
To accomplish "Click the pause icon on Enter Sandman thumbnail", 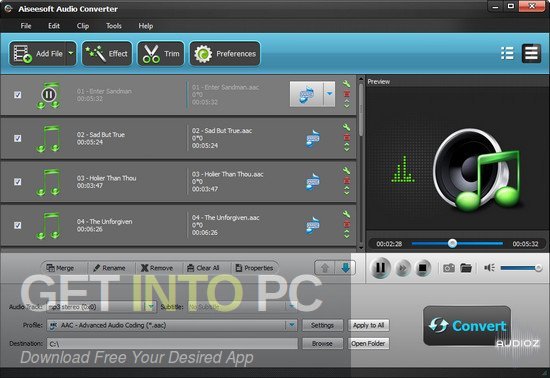I will point(48,94).
